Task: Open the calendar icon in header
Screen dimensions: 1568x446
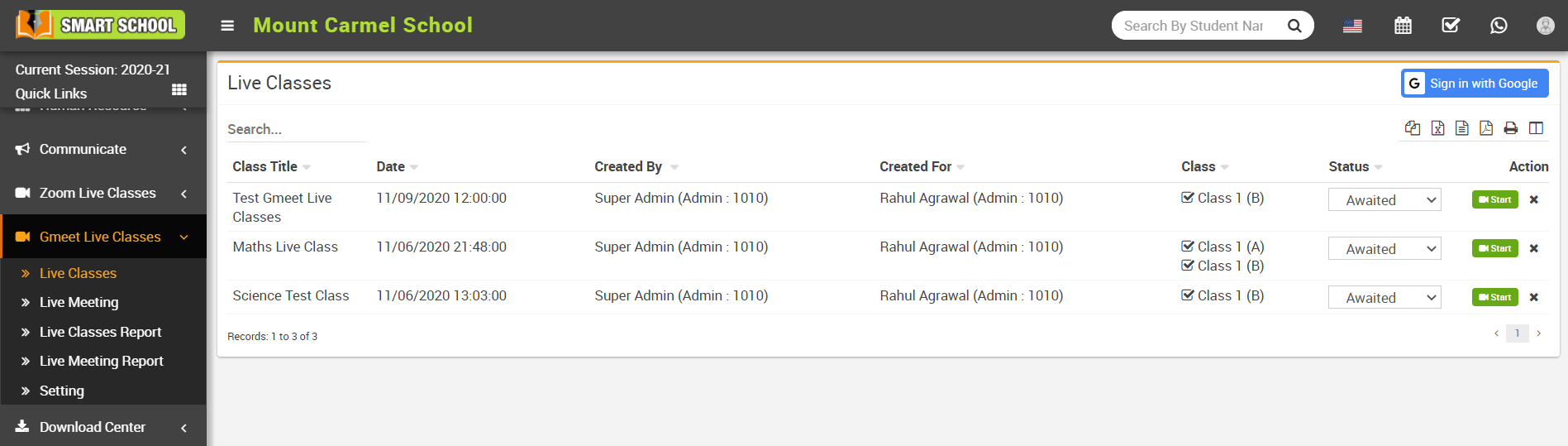Action: click(1403, 26)
